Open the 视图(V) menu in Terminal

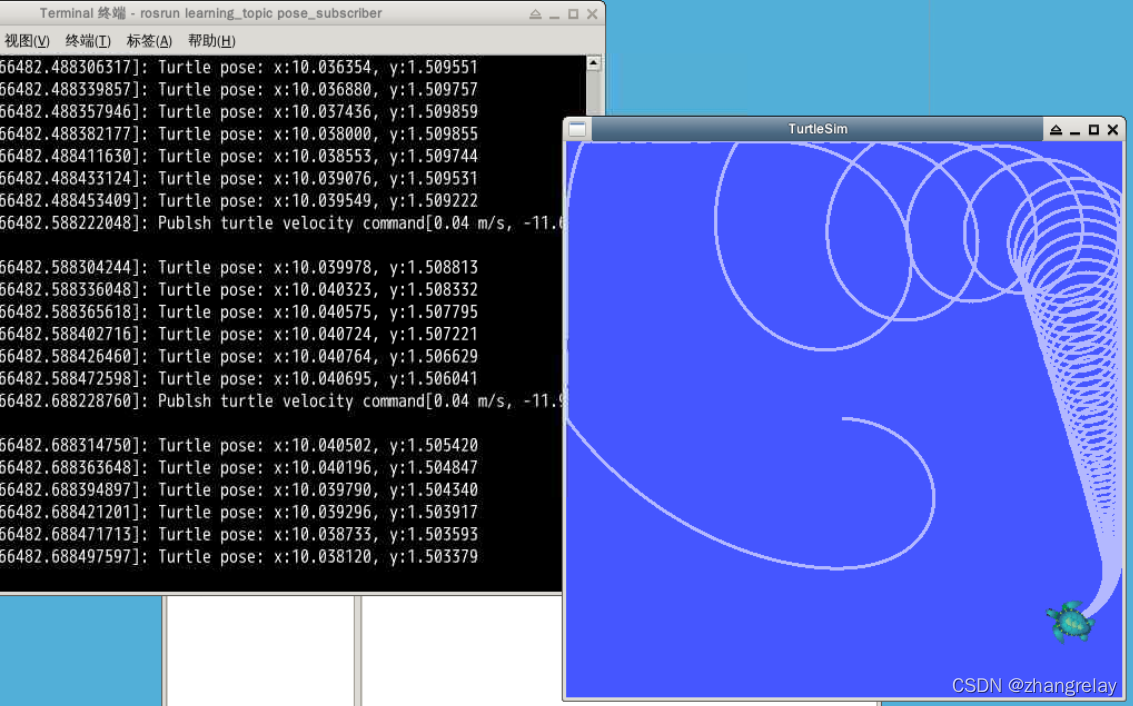[x=27, y=41]
